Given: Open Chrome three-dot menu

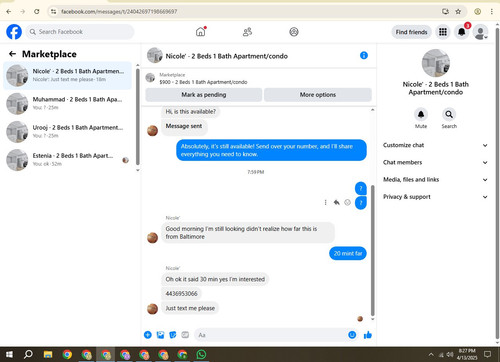Looking at the screenshot, I should point(491,11).
